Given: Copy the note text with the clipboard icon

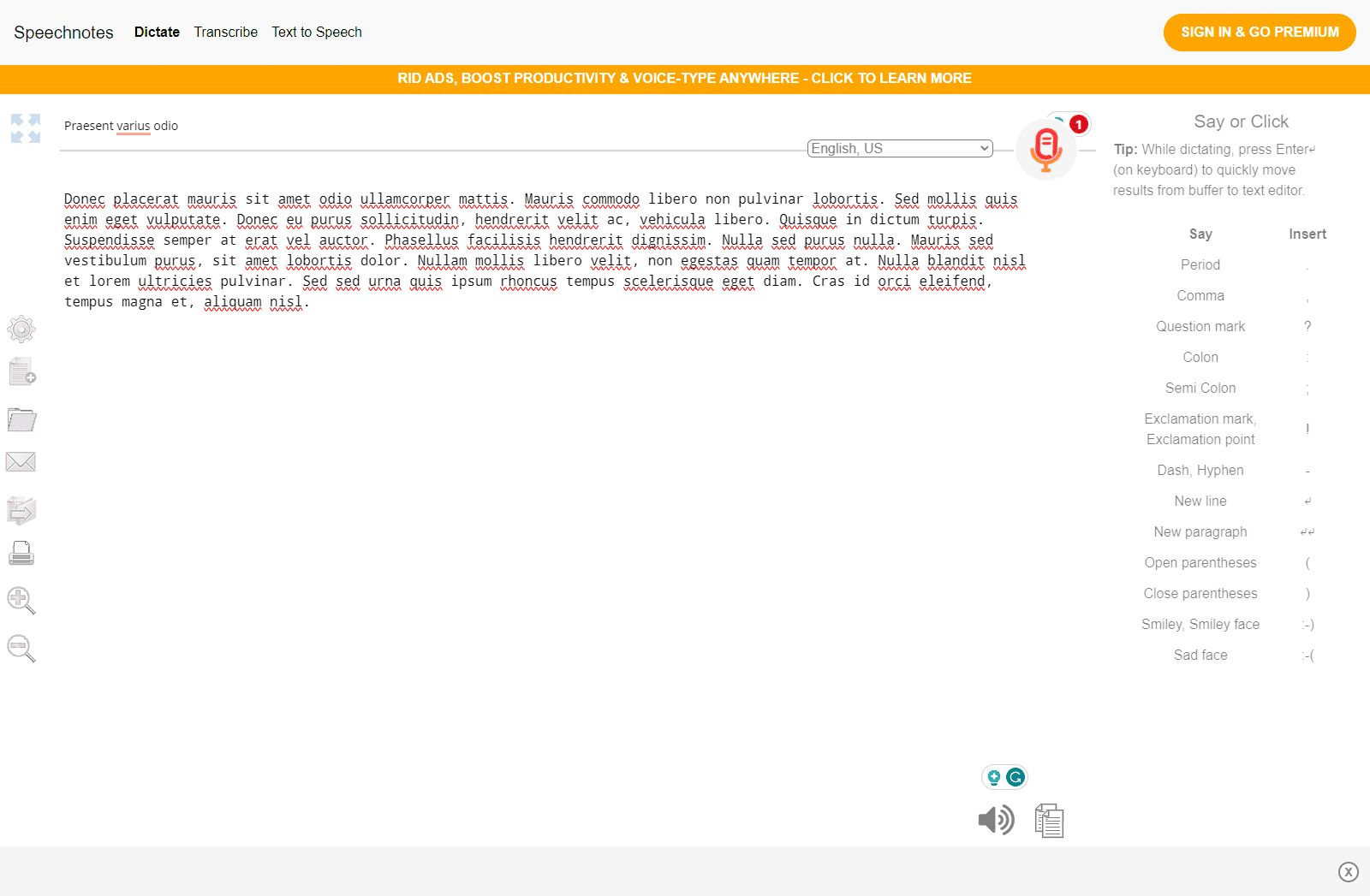Looking at the screenshot, I should (x=1049, y=821).
